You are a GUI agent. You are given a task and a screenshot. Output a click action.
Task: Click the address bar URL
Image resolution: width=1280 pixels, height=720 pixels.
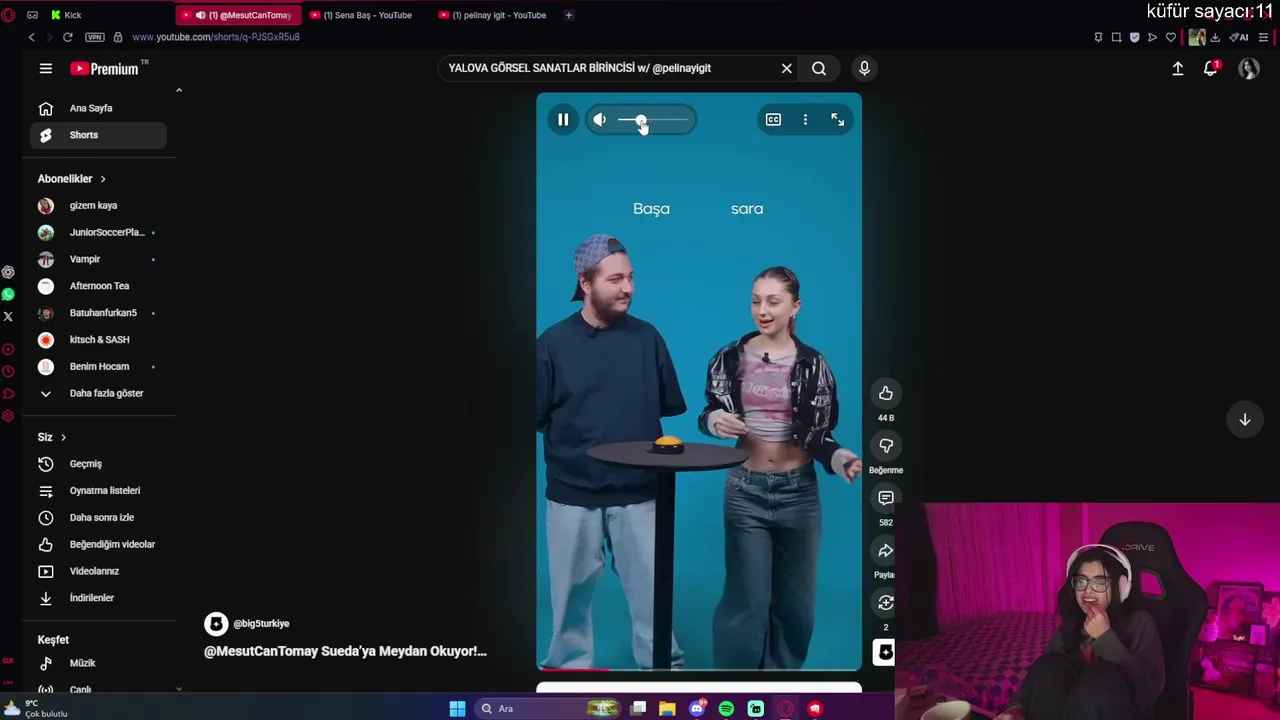(216, 37)
